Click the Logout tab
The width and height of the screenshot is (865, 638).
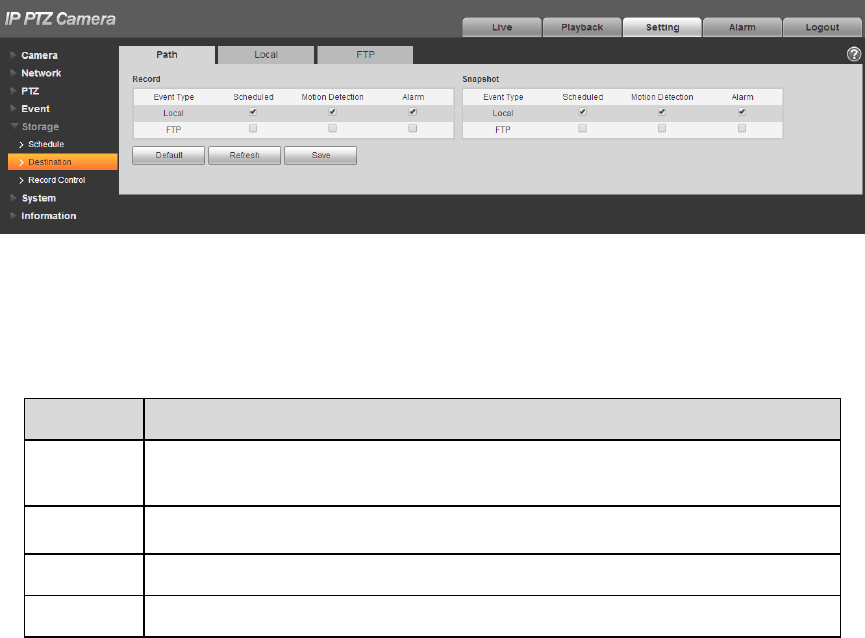pyautogui.click(x=822, y=27)
